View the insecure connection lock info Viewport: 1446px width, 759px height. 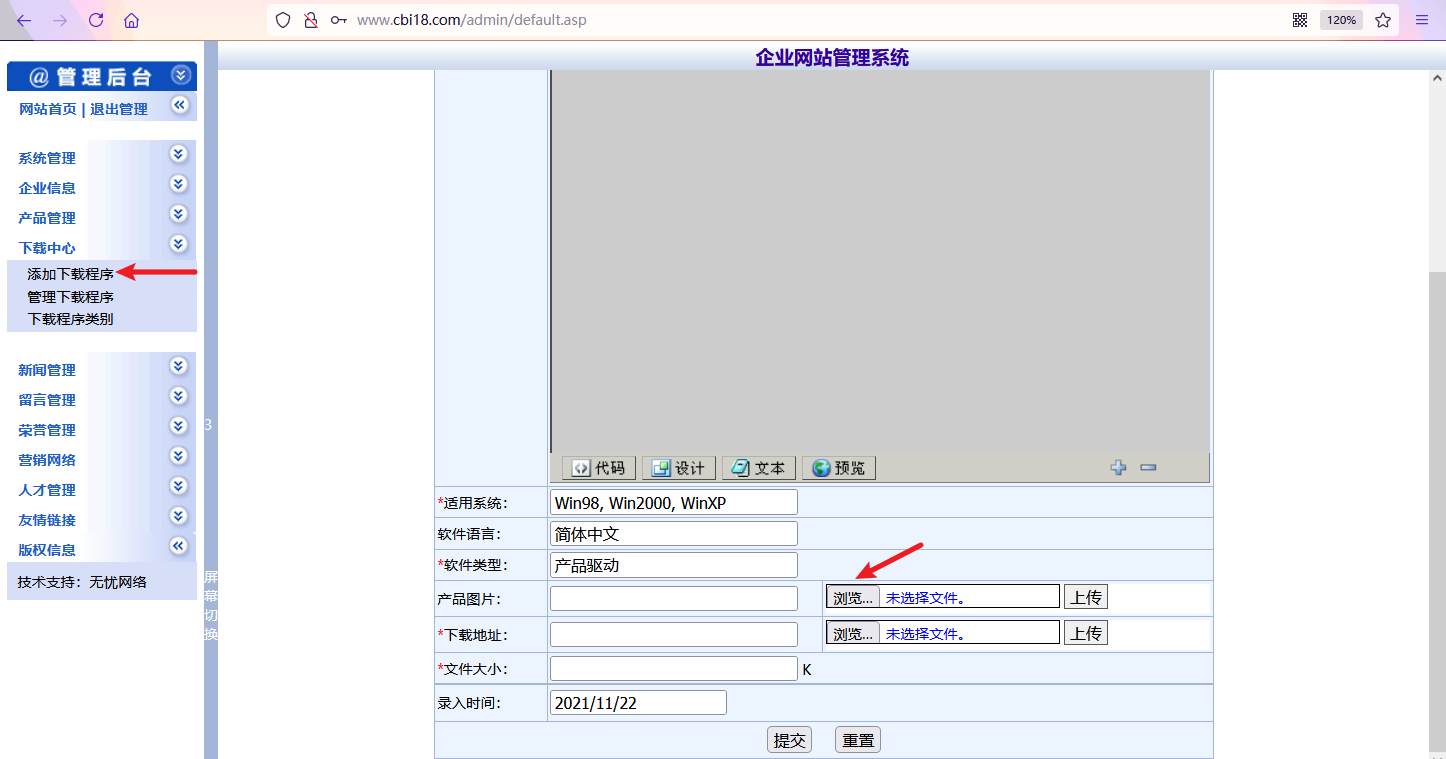[x=310, y=20]
